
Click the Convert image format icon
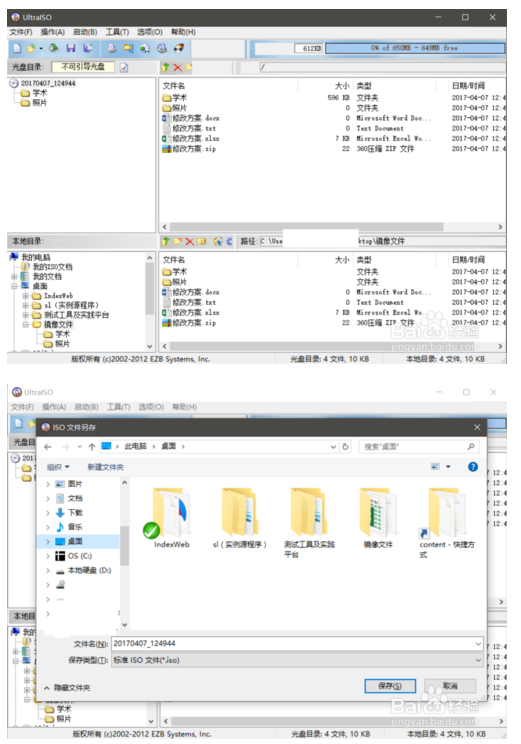coord(145,48)
